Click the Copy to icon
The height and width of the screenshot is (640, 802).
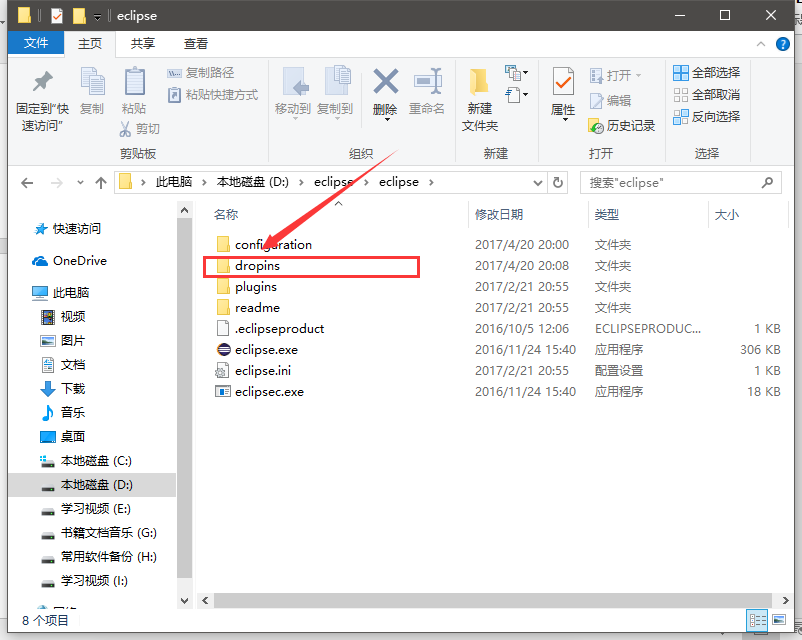pyautogui.click(x=337, y=81)
